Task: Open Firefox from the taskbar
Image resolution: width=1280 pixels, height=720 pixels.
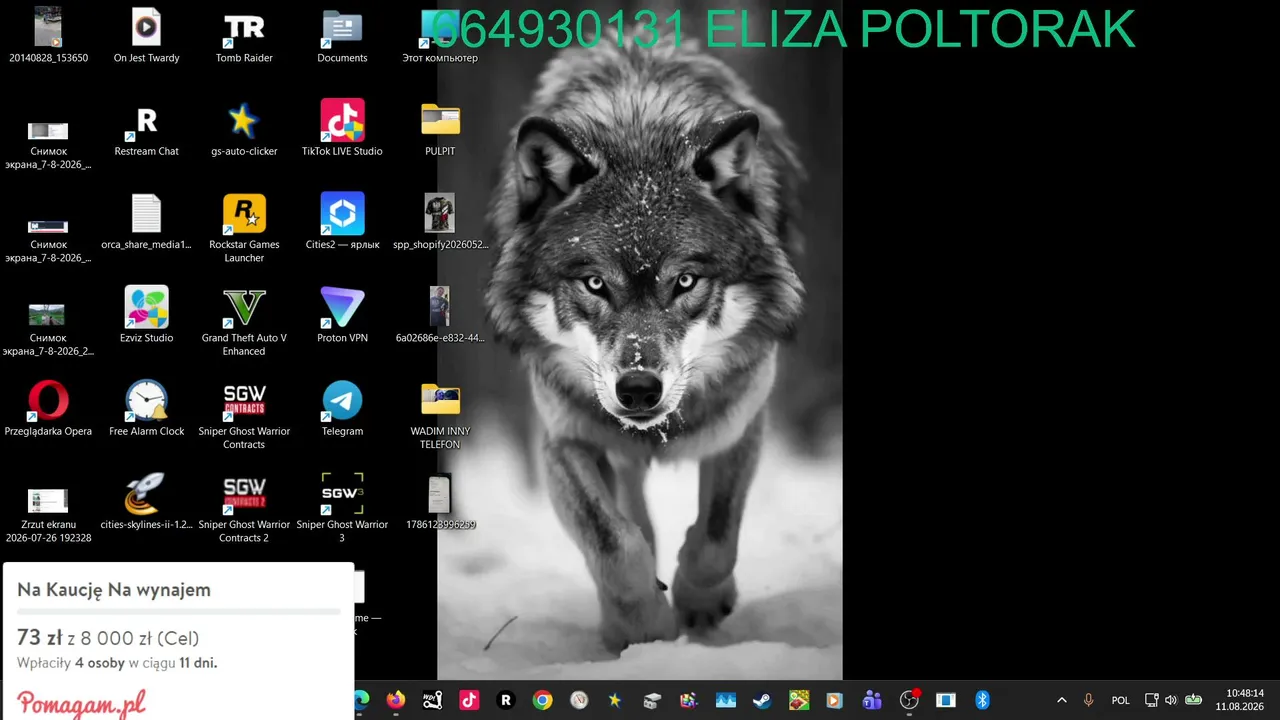Action: pyautogui.click(x=396, y=700)
